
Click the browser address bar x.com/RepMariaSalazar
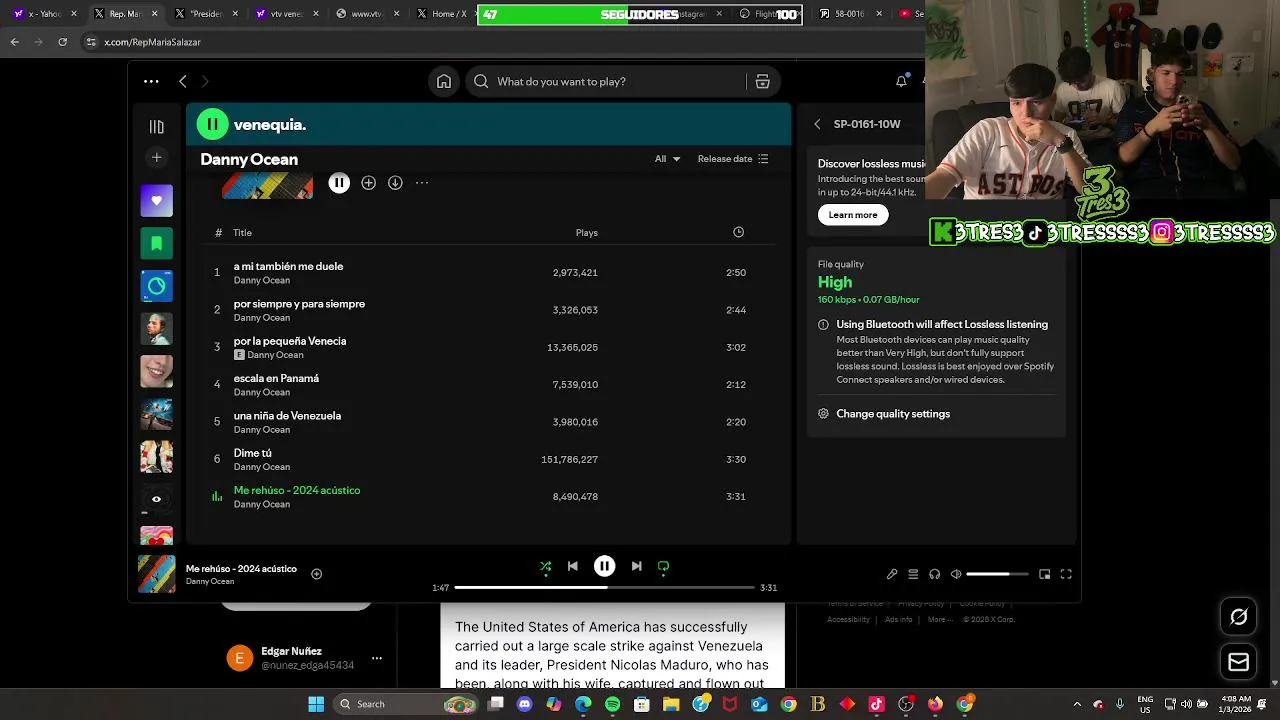click(153, 42)
